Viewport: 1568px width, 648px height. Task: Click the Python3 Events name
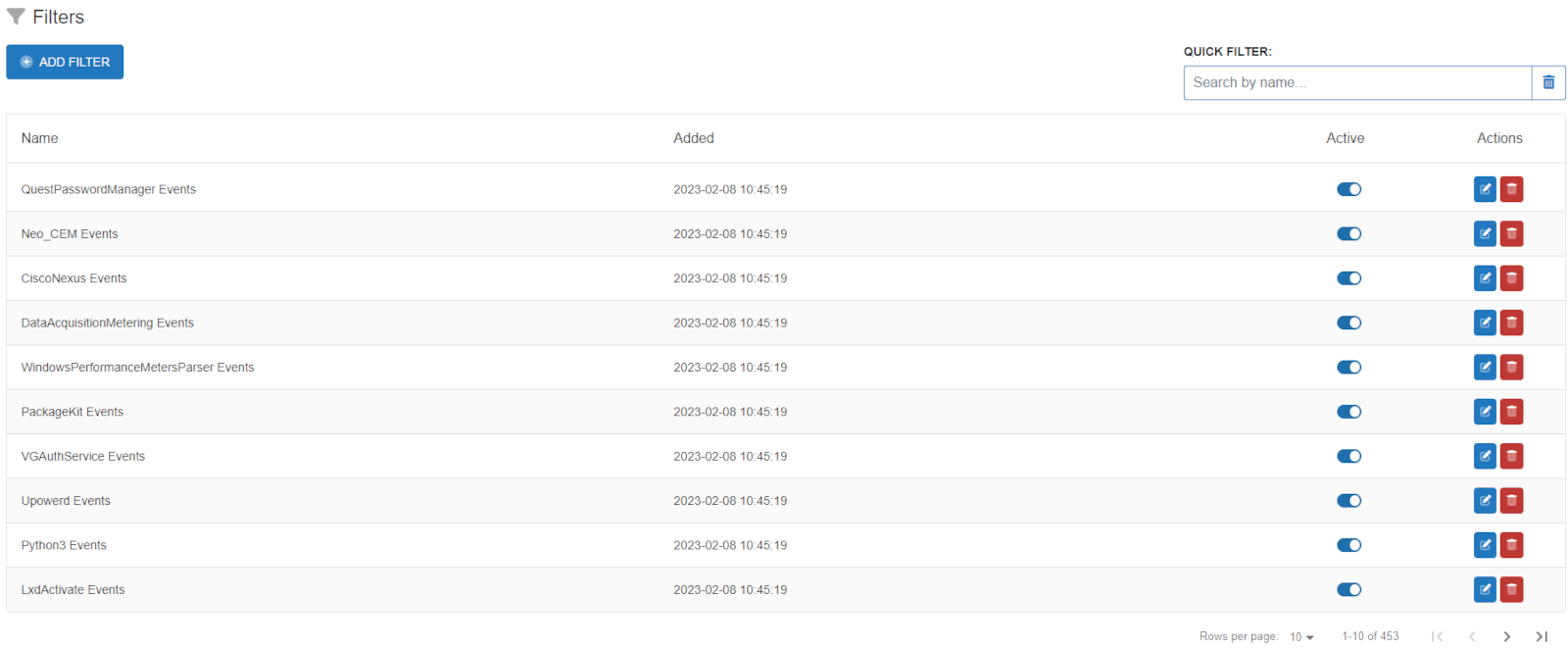pyautogui.click(x=64, y=545)
